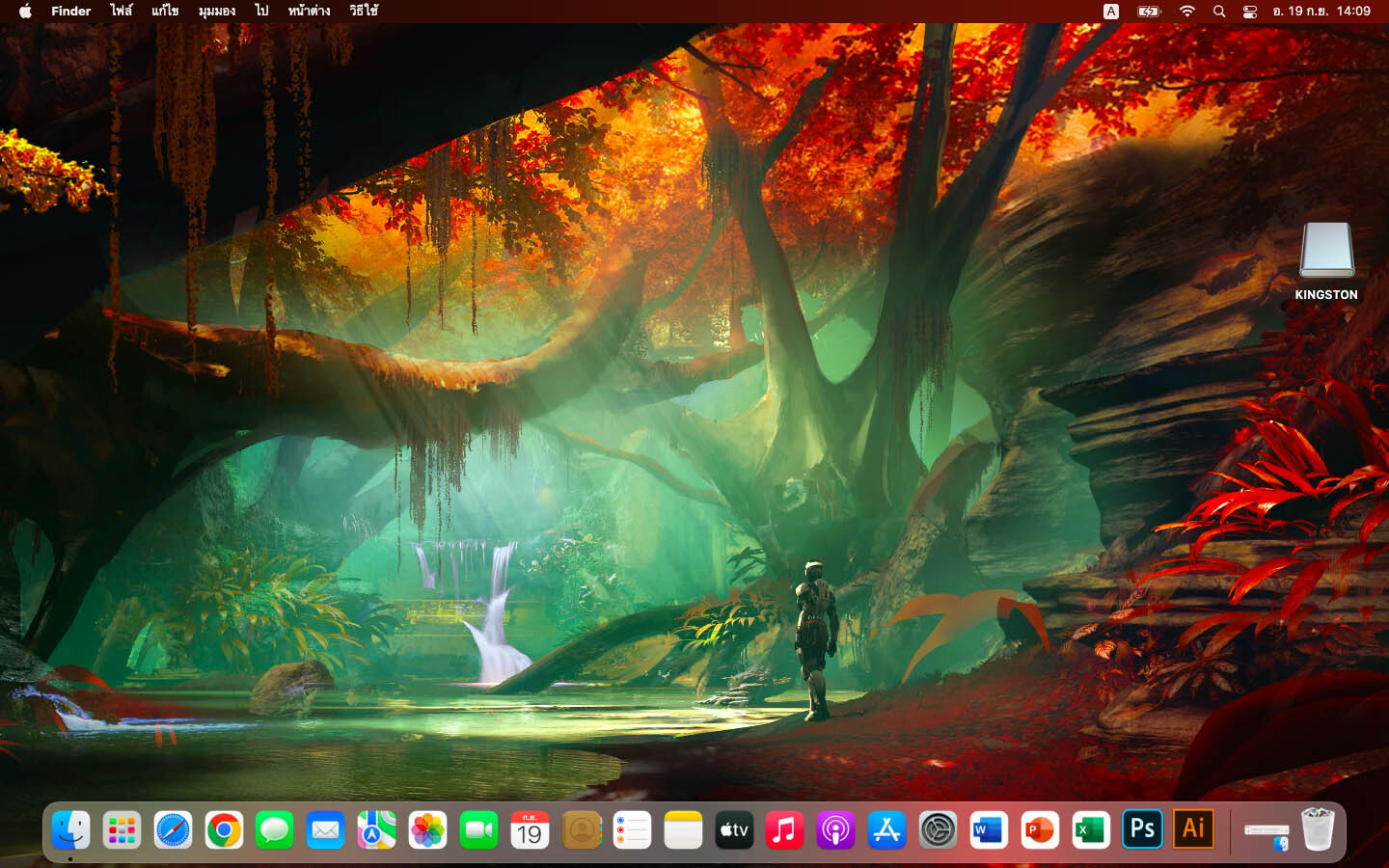Open Reminders app in Dock

coord(632,830)
